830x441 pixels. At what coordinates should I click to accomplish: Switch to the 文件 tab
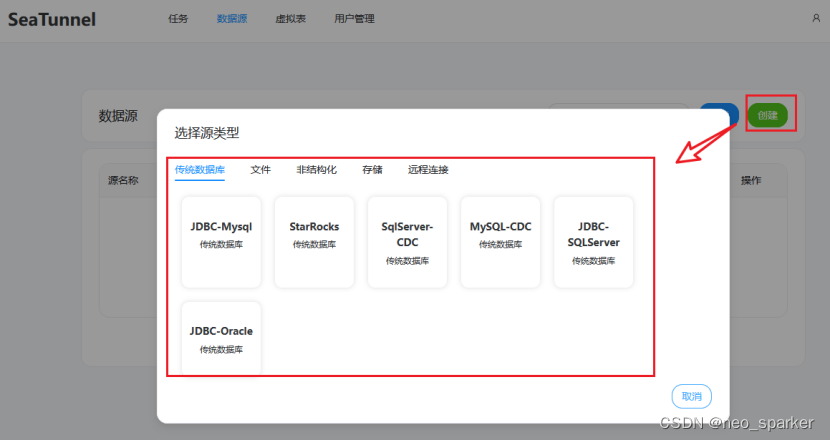tap(260, 170)
